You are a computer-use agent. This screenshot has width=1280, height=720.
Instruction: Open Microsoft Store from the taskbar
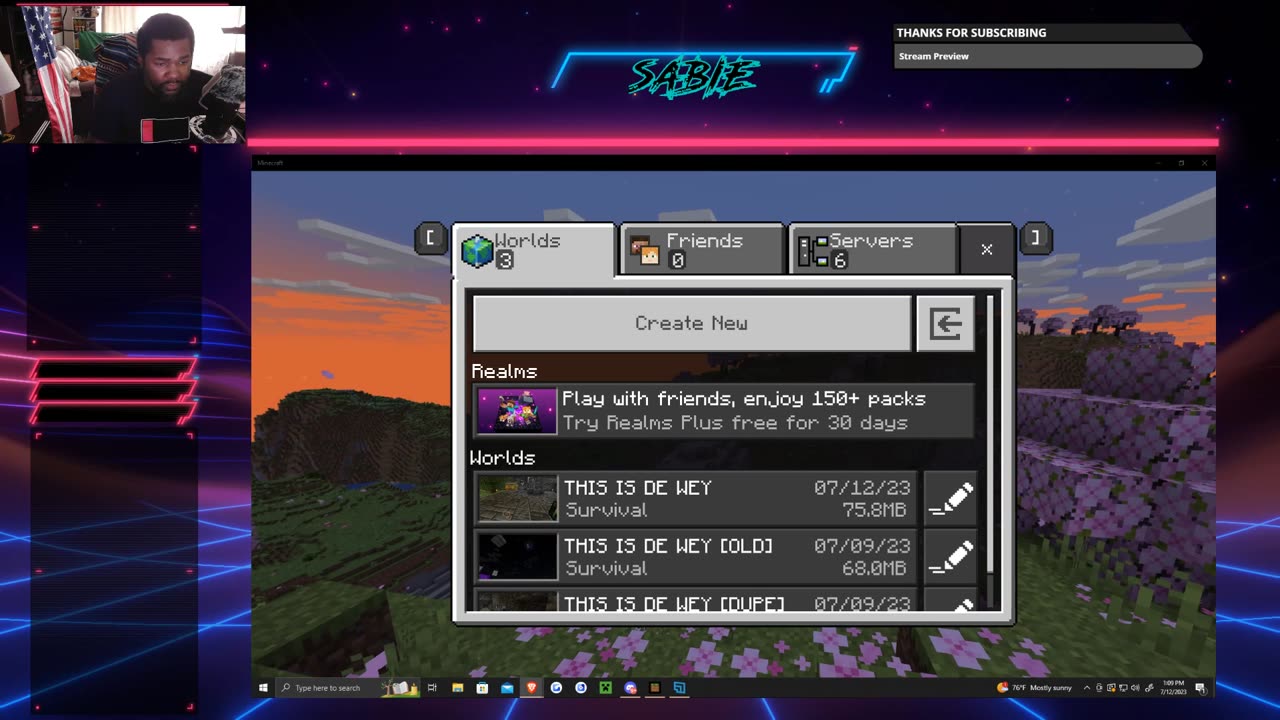(483, 688)
